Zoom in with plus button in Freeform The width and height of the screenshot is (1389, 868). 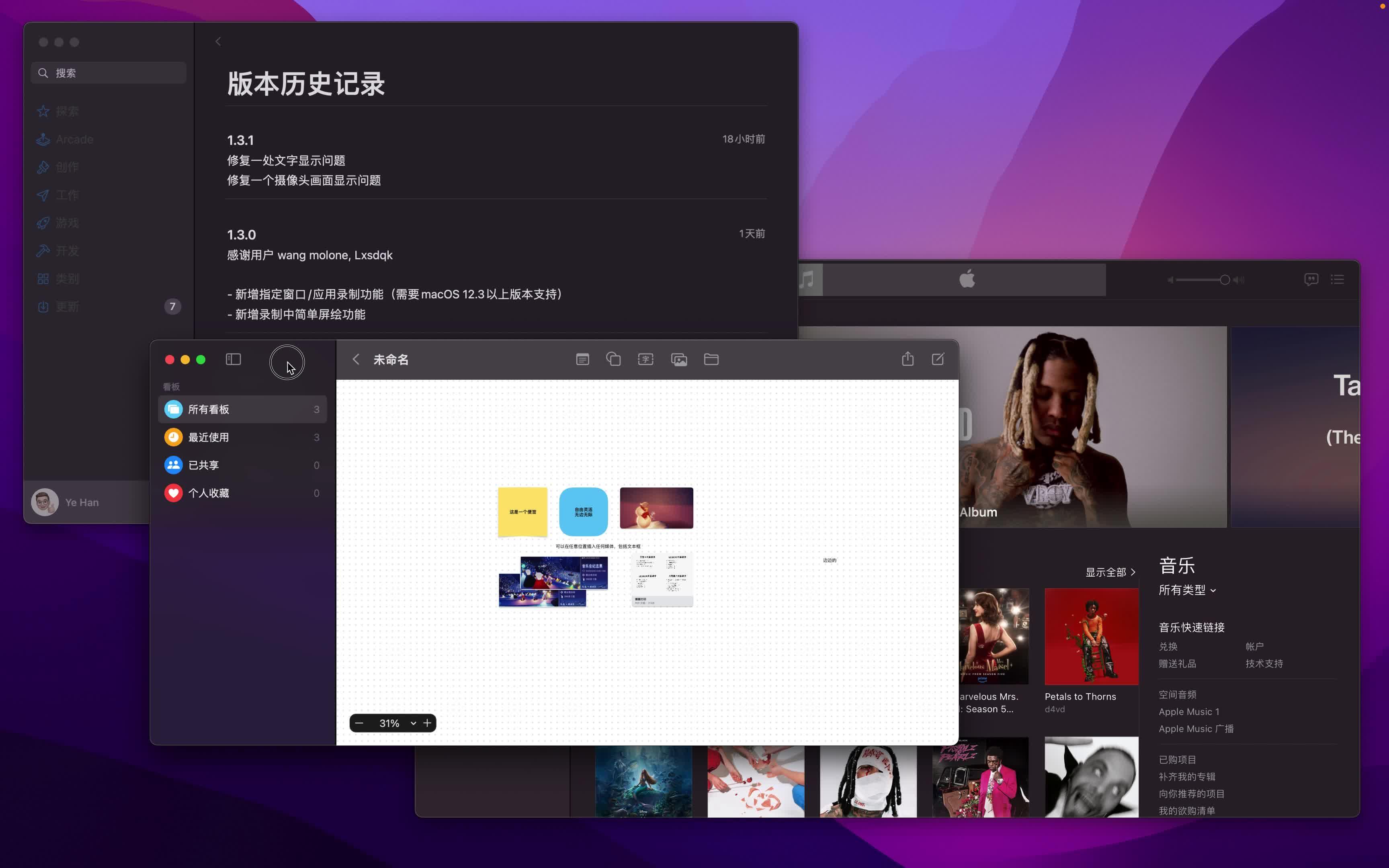pyautogui.click(x=427, y=723)
